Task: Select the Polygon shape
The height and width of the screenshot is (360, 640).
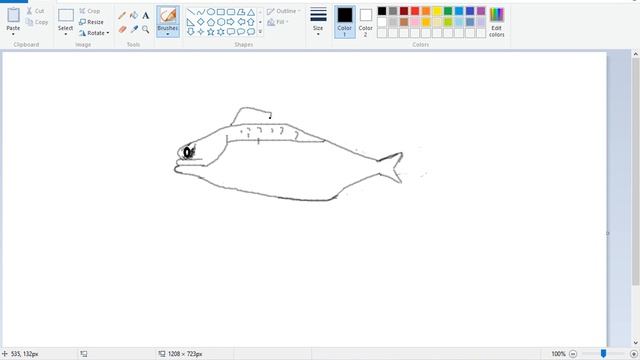Action: [x=241, y=12]
